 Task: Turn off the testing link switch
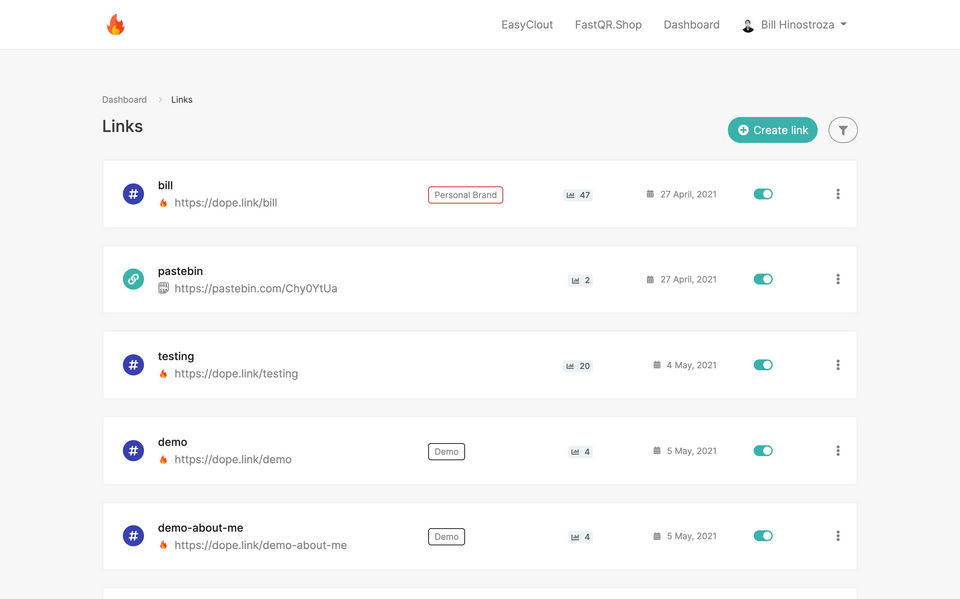click(763, 365)
